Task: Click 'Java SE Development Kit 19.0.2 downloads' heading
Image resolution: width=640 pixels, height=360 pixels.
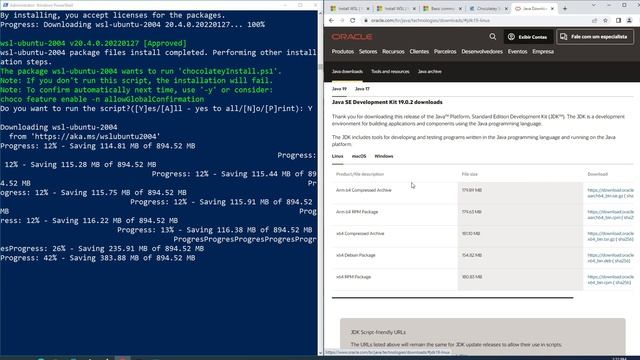Action: (x=387, y=102)
